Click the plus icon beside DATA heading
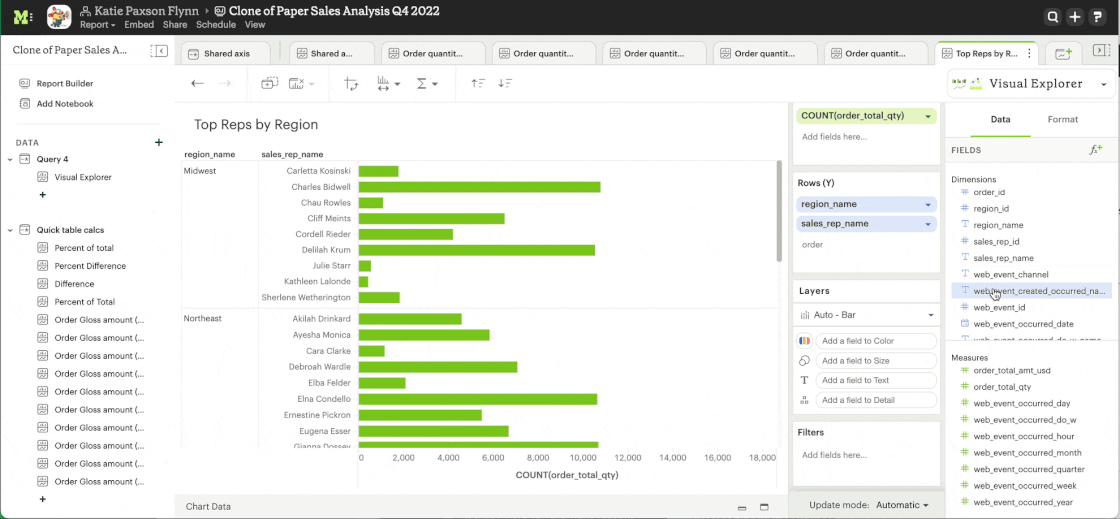Screen dimensions: 1120x519 (158, 143)
